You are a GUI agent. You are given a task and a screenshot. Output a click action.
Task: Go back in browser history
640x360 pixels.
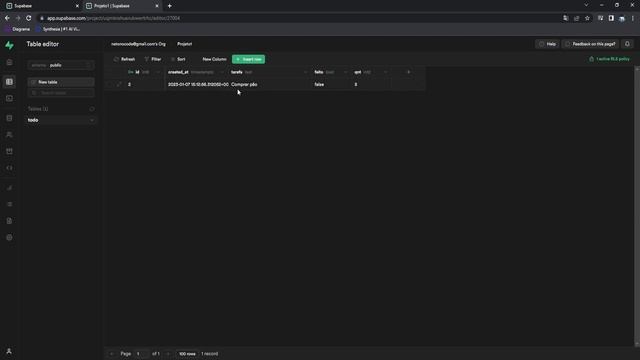[7, 18]
